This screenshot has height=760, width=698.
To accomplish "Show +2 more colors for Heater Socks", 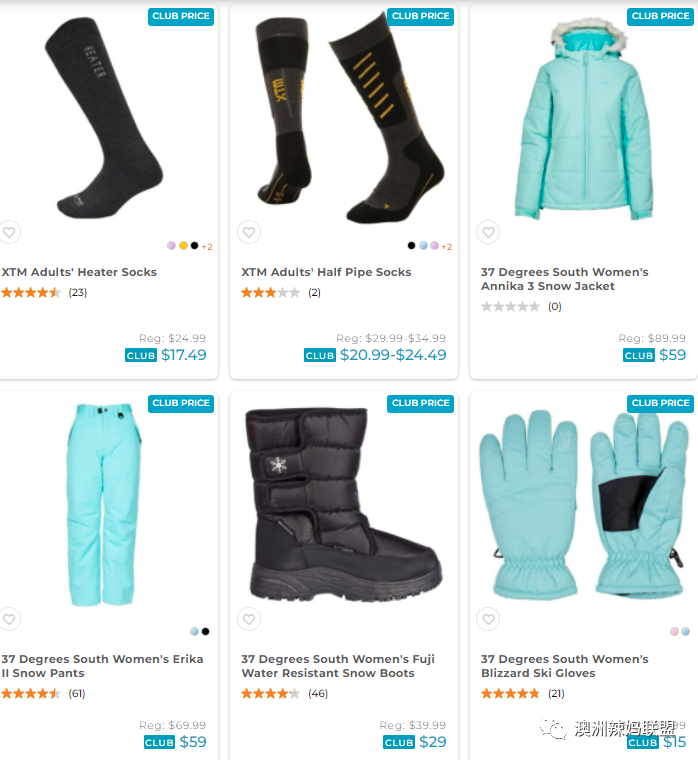I will [x=207, y=247].
